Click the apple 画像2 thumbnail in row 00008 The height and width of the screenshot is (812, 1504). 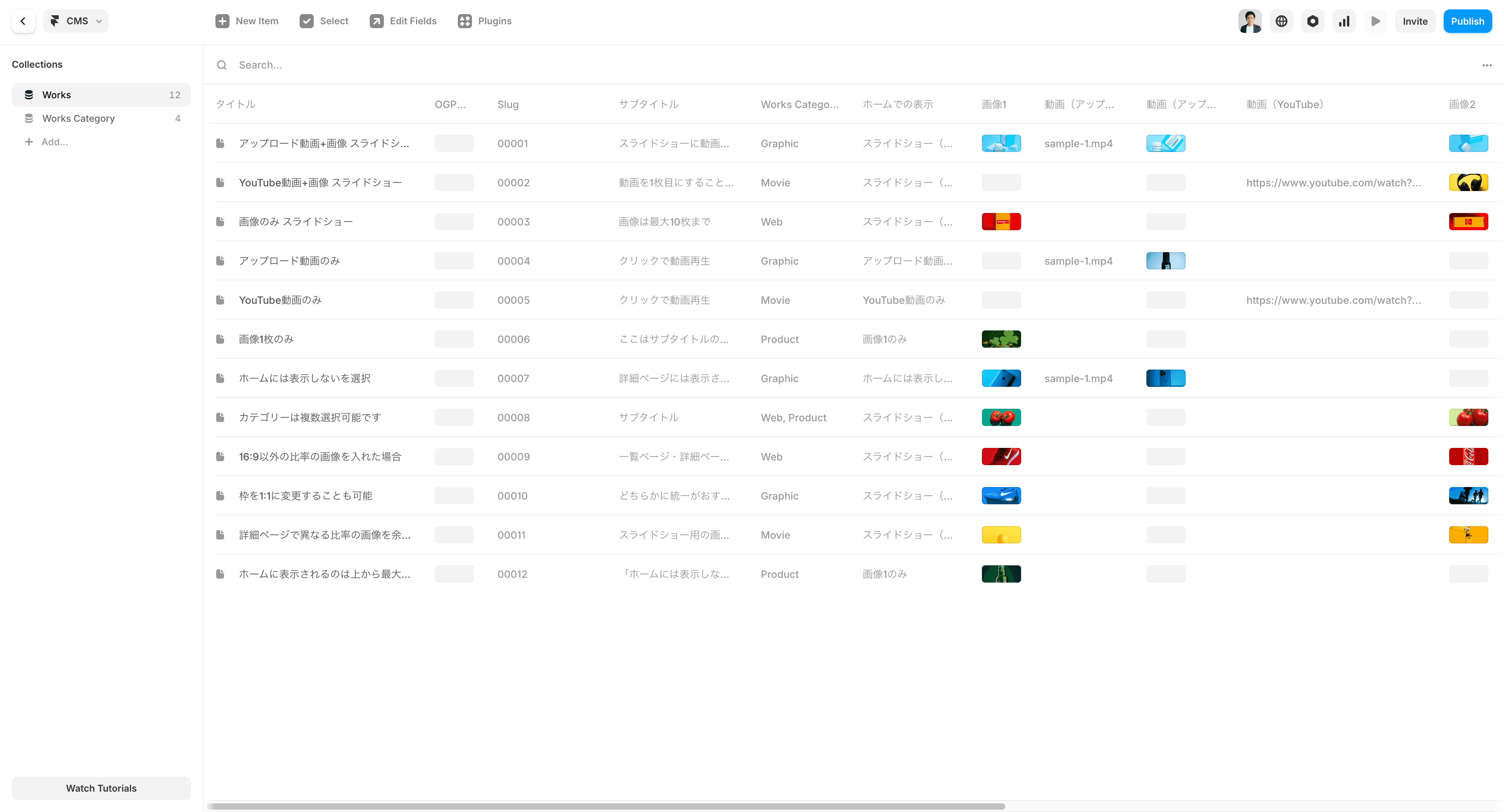click(x=1468, y=417)
